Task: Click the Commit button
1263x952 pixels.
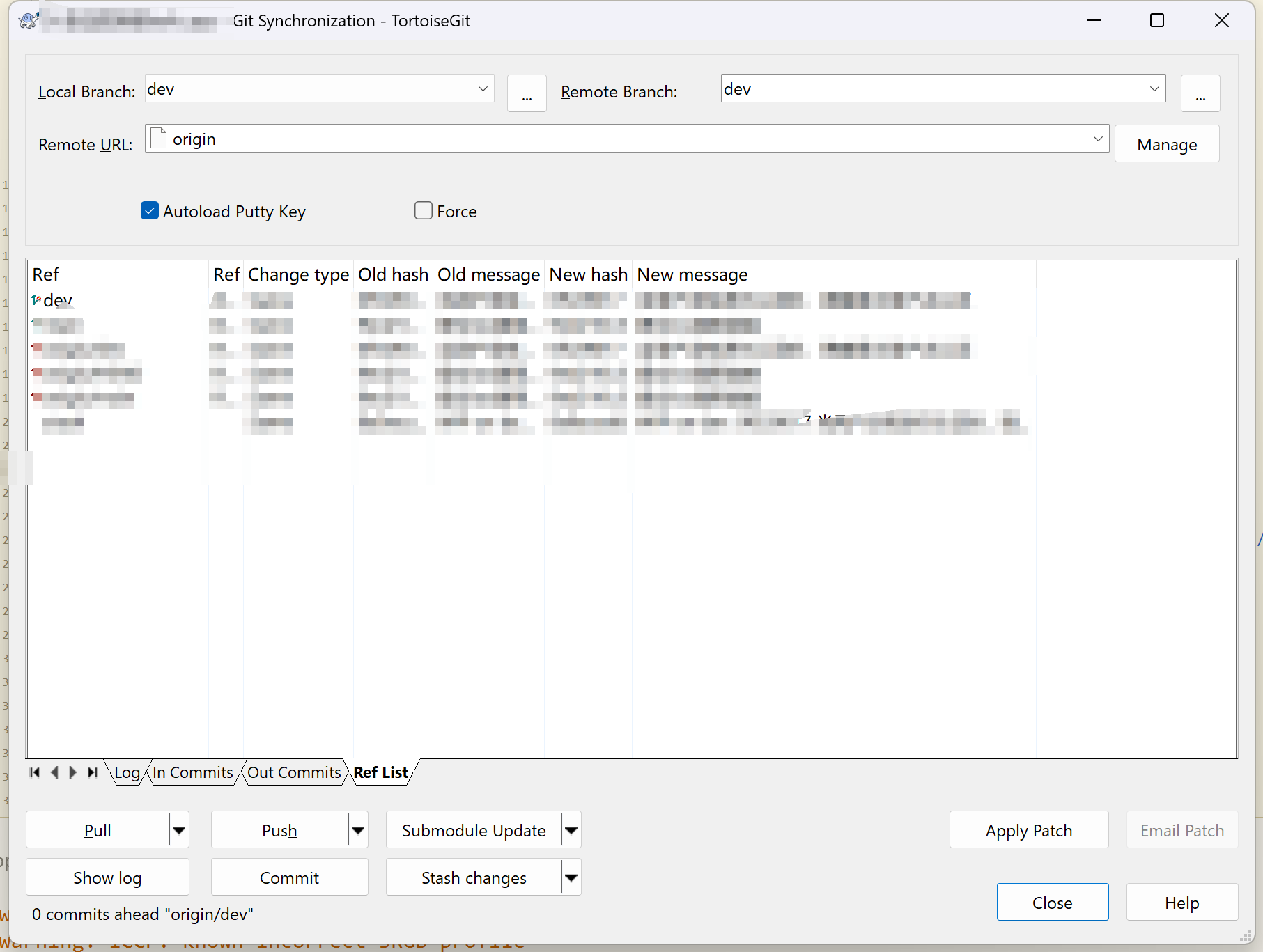Action: [289, 877]
